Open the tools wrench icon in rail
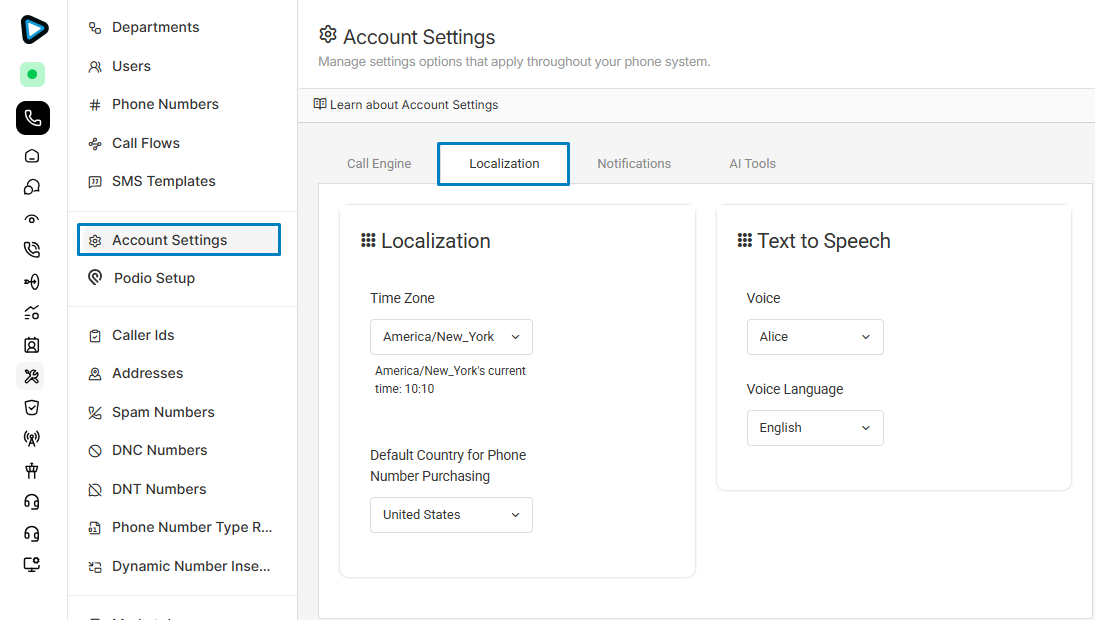Screen dimensions: 1095x620 tap(32, 376)
